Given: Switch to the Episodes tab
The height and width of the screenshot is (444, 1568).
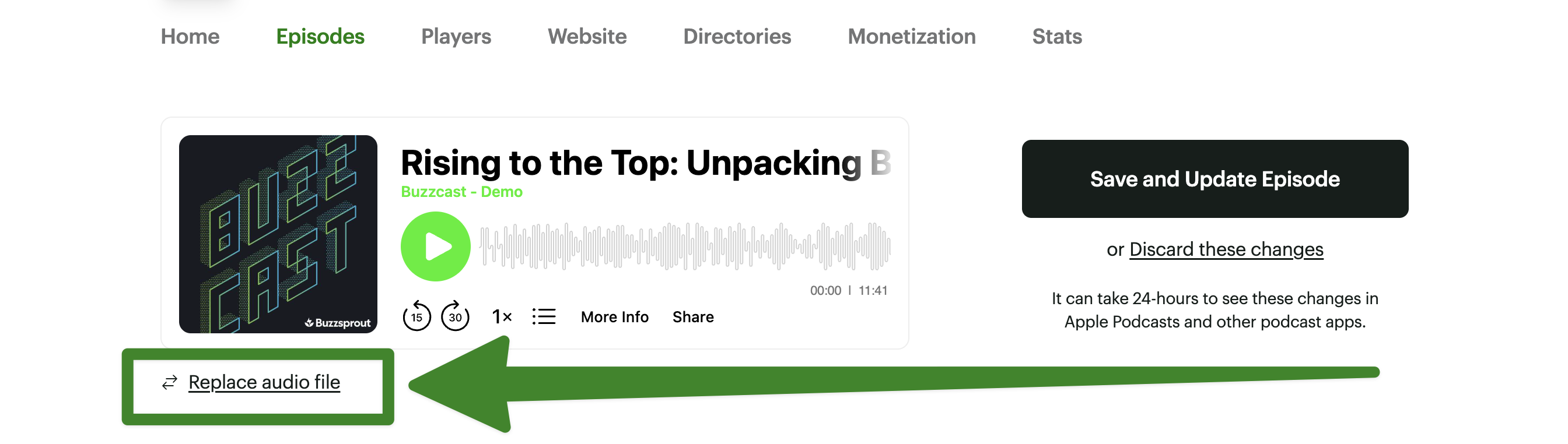Looking at the screenshot, I should (x=320, y=37).
